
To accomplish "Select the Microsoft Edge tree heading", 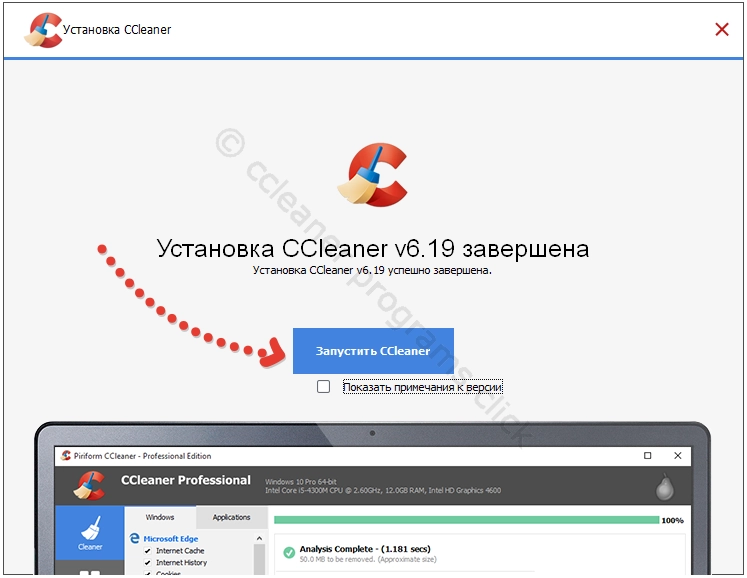I will tap(173, 539).
